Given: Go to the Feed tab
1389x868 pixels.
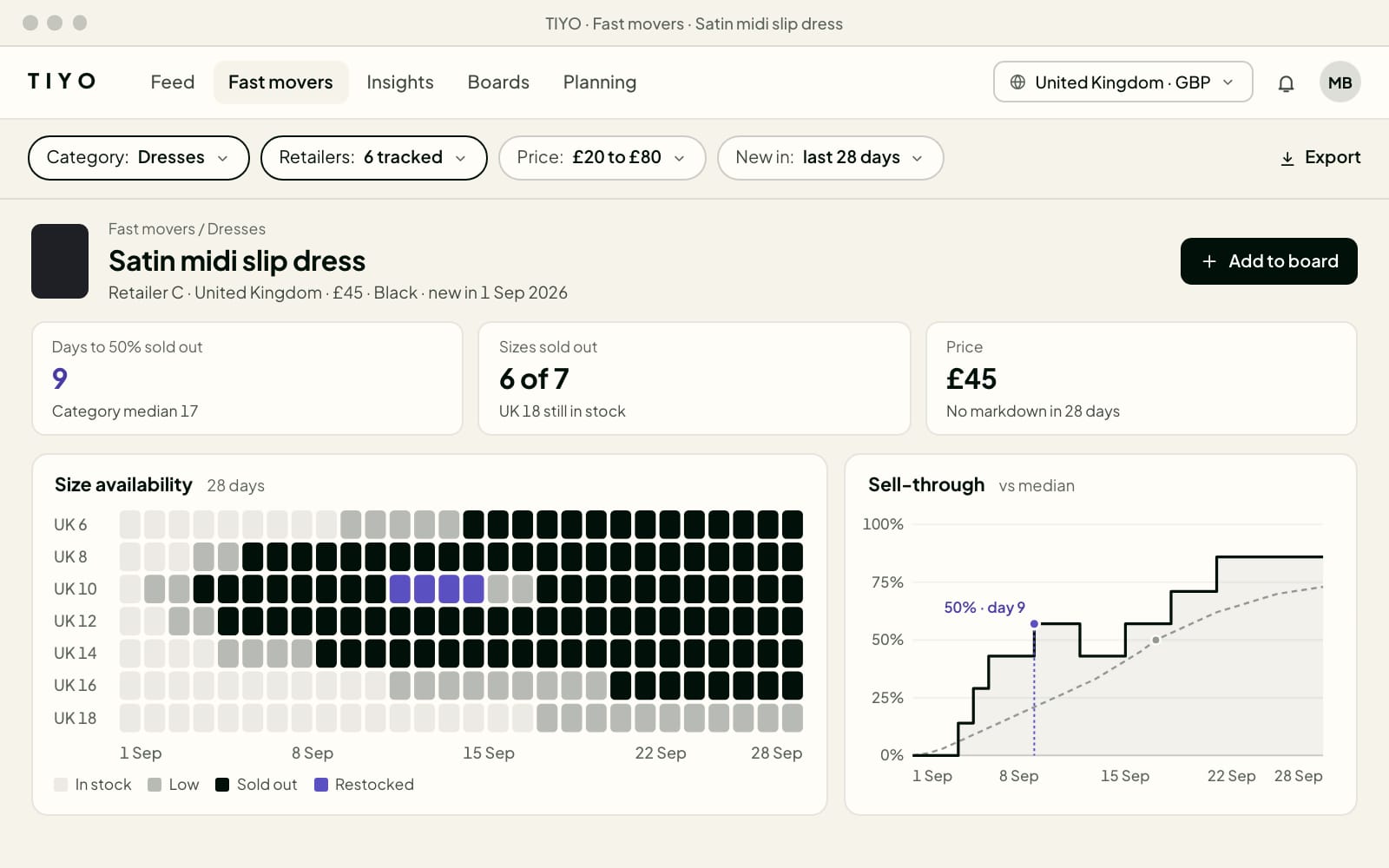Looking at the screenshot, I should point(173,82).
